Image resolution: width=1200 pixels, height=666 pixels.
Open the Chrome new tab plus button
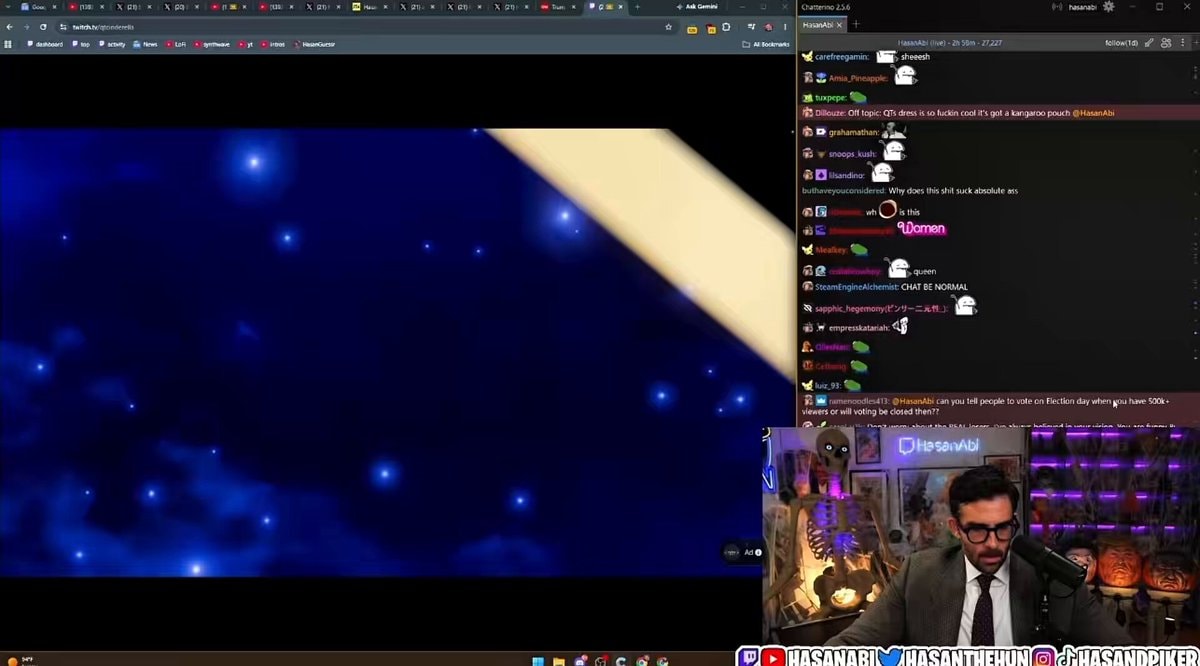pyautogui.click(x=637, y=7)
